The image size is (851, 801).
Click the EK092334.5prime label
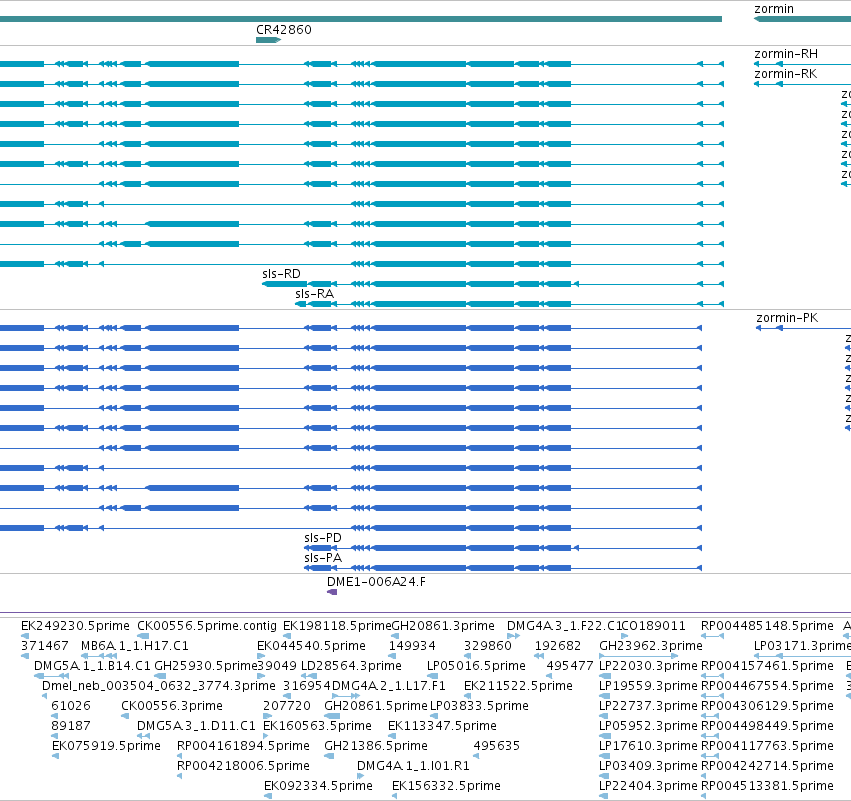[318, 785]
